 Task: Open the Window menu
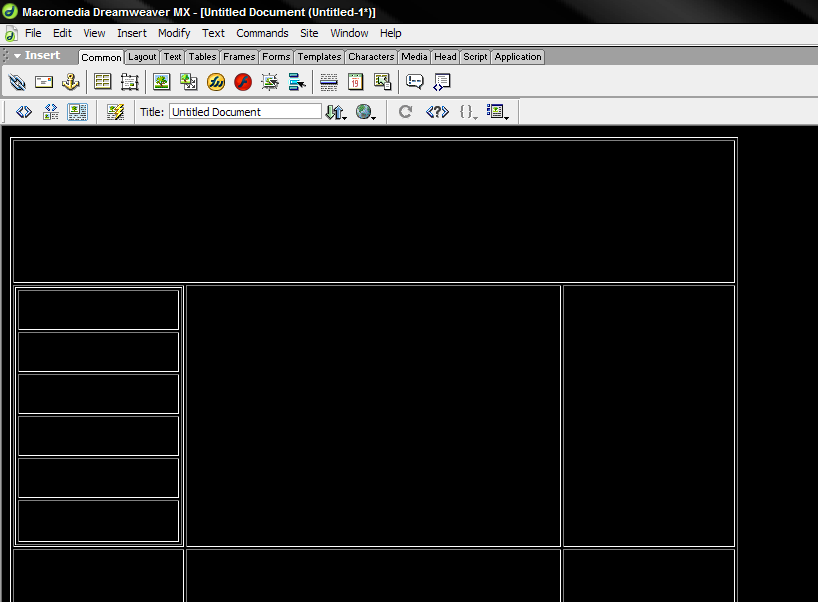349,33
